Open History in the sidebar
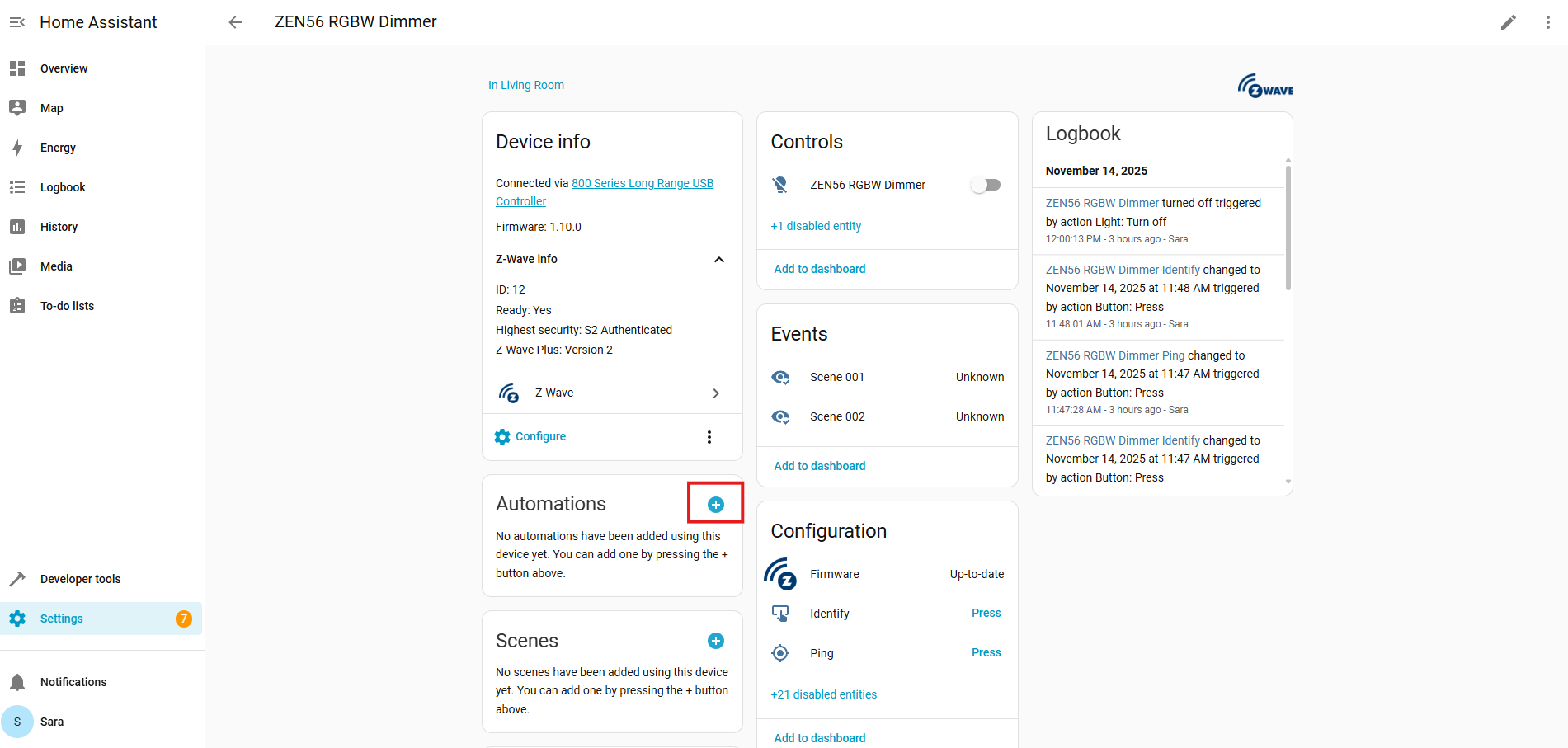Viewport: 1568px width, 748px height. pos(59,227)
